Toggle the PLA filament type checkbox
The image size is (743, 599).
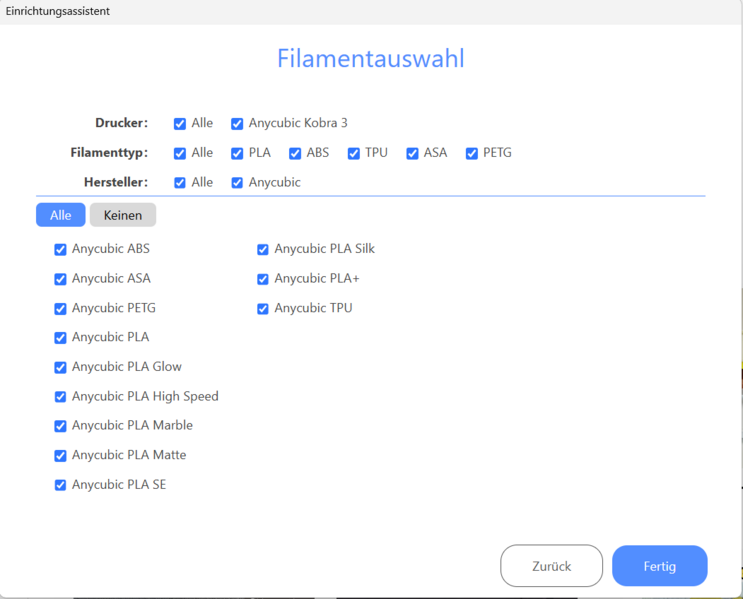pos(237,154)
